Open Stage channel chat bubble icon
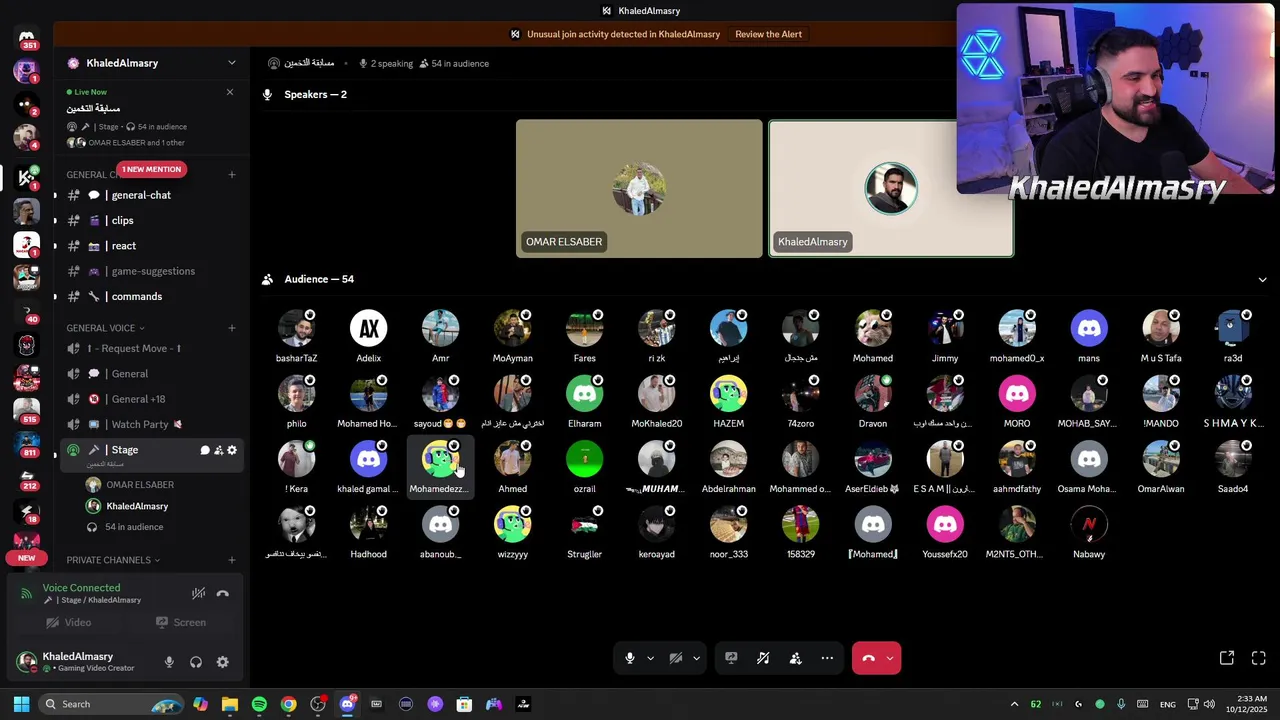Viewport: 1280px width, 720px height. (205, 450)
